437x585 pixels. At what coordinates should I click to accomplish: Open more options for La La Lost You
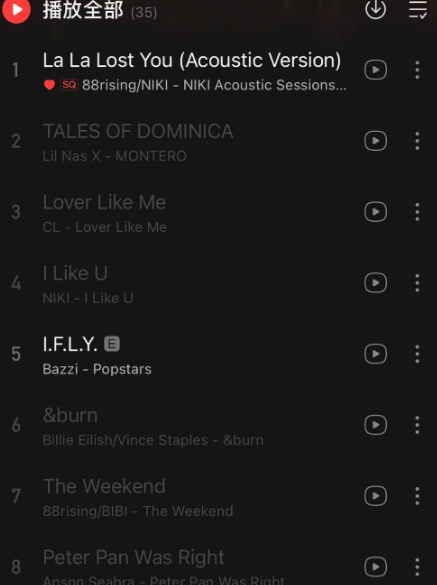pyautogui.click(x=417, y=70)
